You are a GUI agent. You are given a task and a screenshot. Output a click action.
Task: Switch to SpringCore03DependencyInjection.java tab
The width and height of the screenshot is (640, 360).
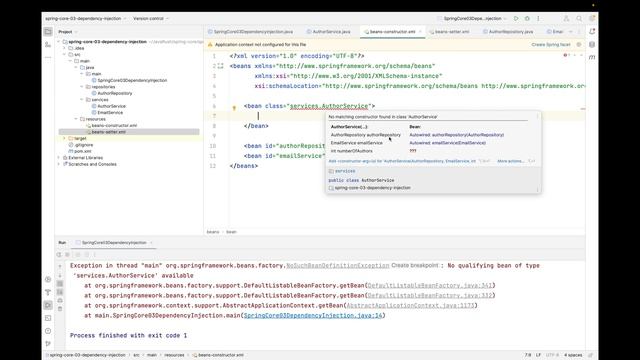coord(250,31)
